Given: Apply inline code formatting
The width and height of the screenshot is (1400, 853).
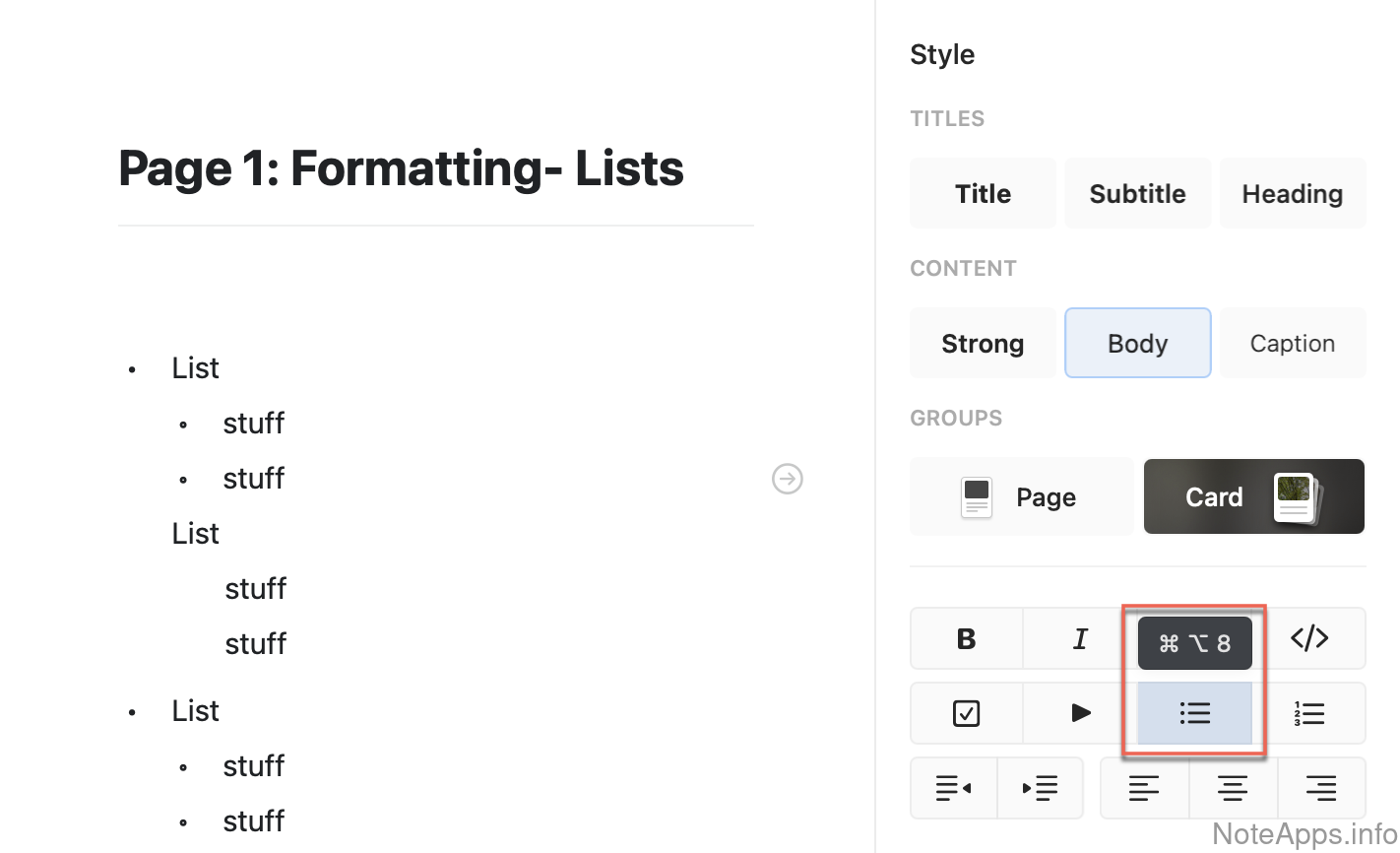Looking at the screenshot, I should click(1309, 639).
